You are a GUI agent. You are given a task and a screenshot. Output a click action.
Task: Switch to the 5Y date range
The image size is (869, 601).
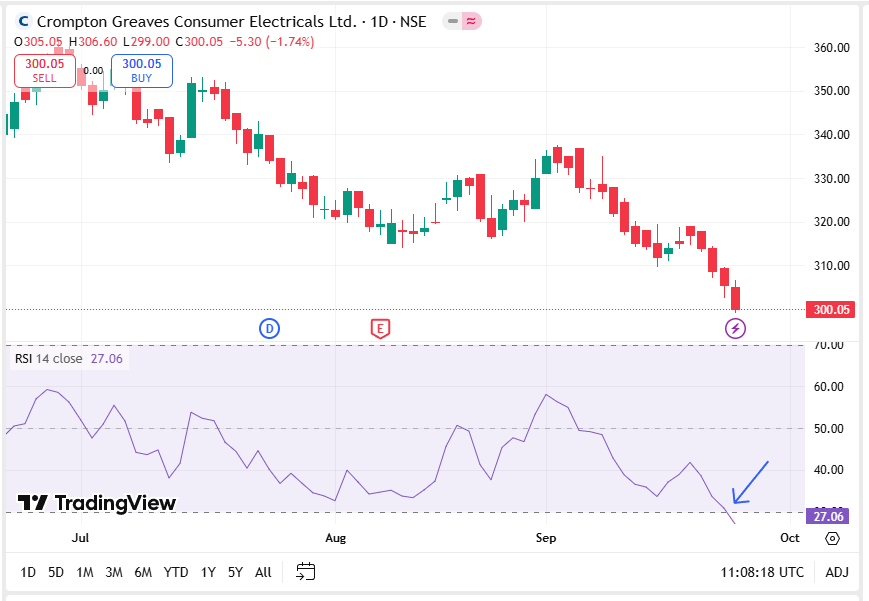[235, 572]
